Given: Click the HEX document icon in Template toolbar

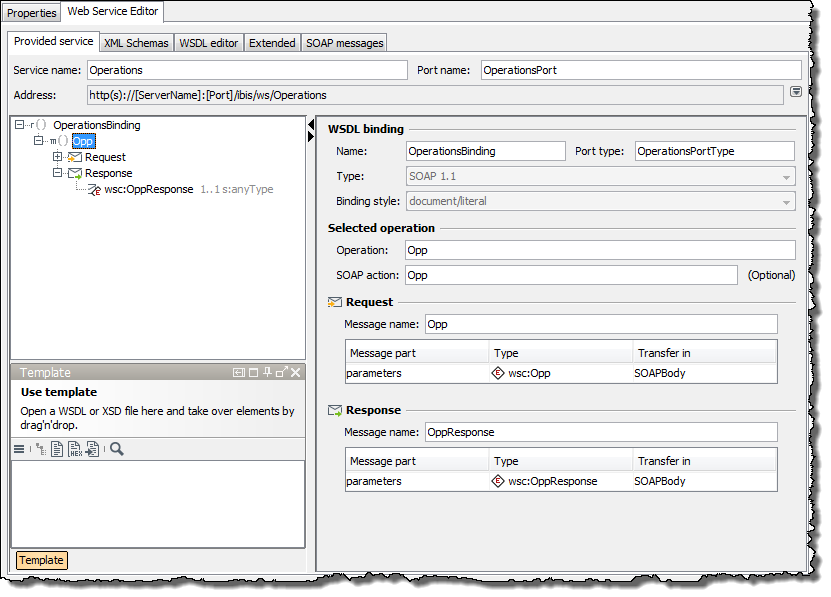Looking at the screenshot, I should pos(75,450).
